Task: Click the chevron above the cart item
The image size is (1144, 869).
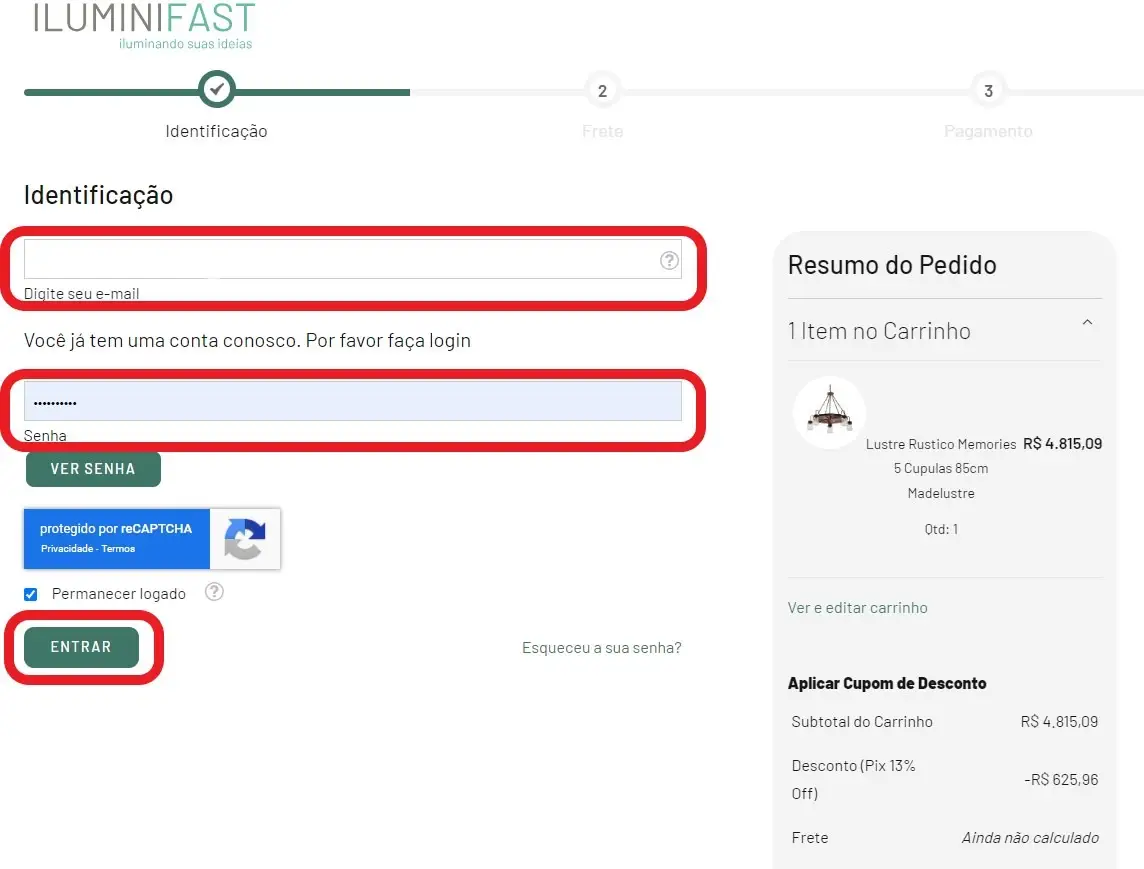Action: [1087, 323]
